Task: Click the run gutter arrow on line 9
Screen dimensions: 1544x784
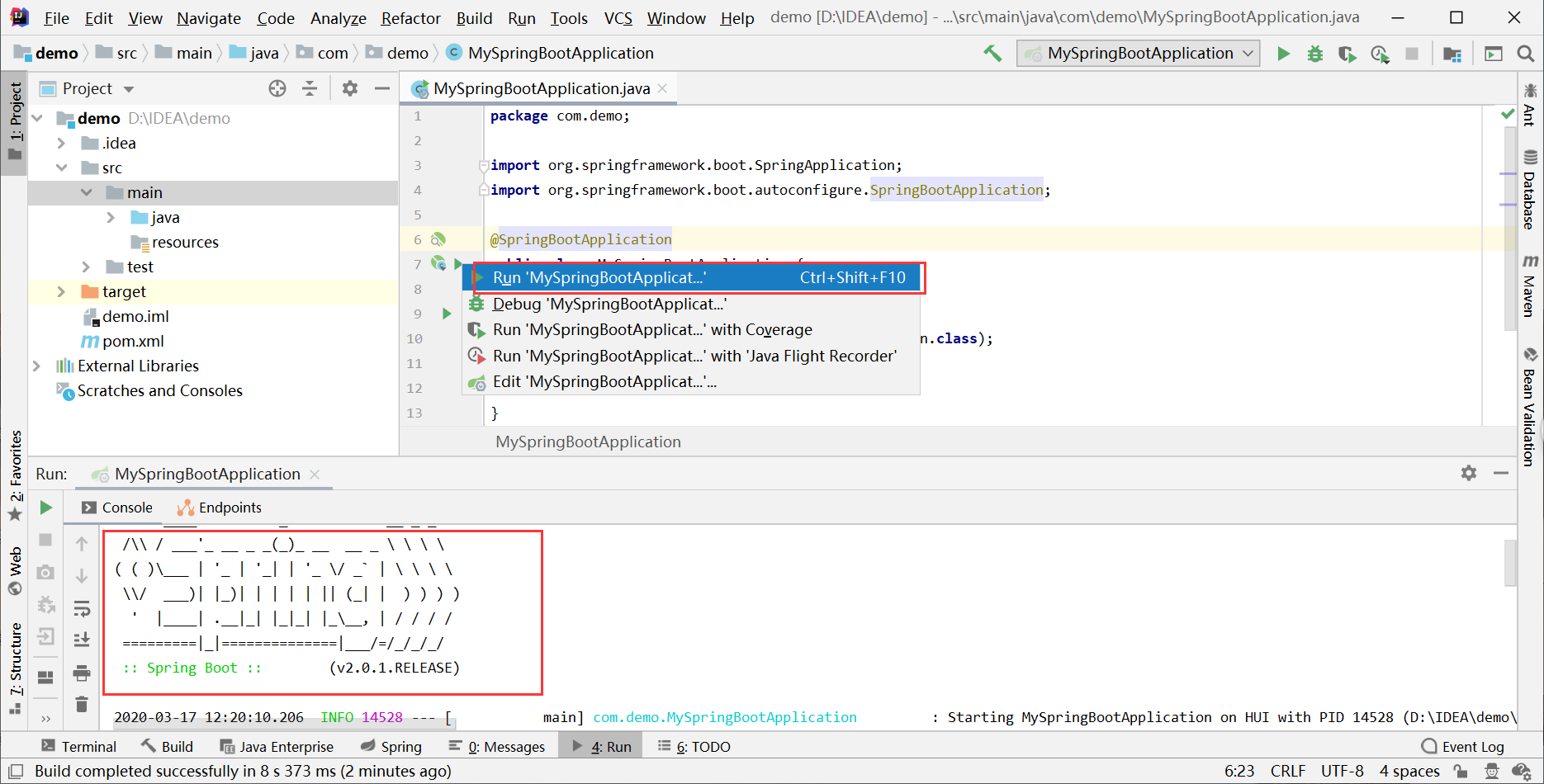Action: 447,314
